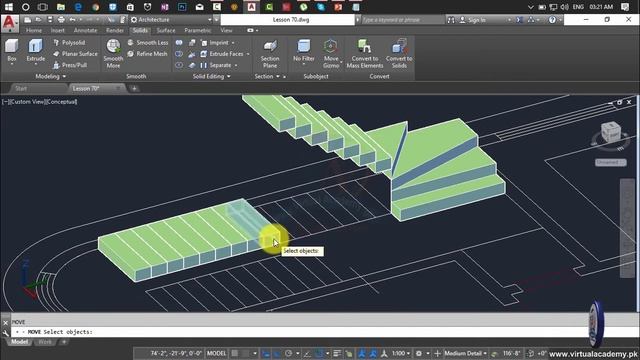Open the Medium Detail level dropdown
Image resolution: width=640 pixels, height=360 pixels.
465,353
